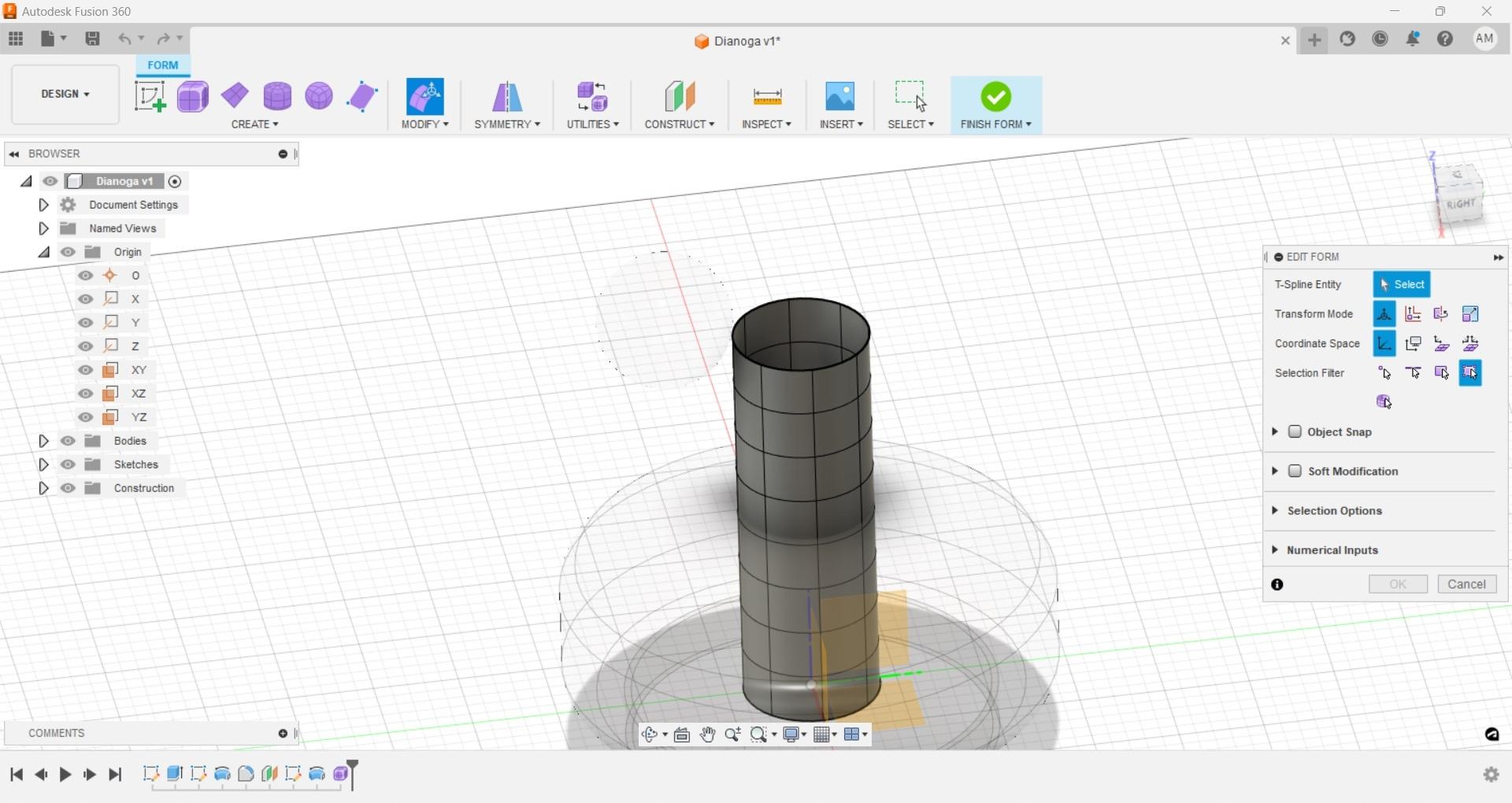Click the Symmetry mirror icon
This screenshot has height=803, width=1512.
click(507, 97)
